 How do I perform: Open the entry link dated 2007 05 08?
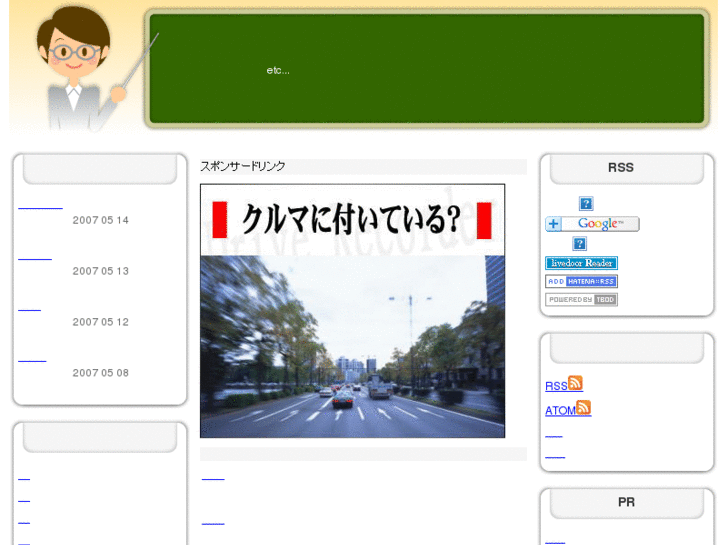click(32, 359)
